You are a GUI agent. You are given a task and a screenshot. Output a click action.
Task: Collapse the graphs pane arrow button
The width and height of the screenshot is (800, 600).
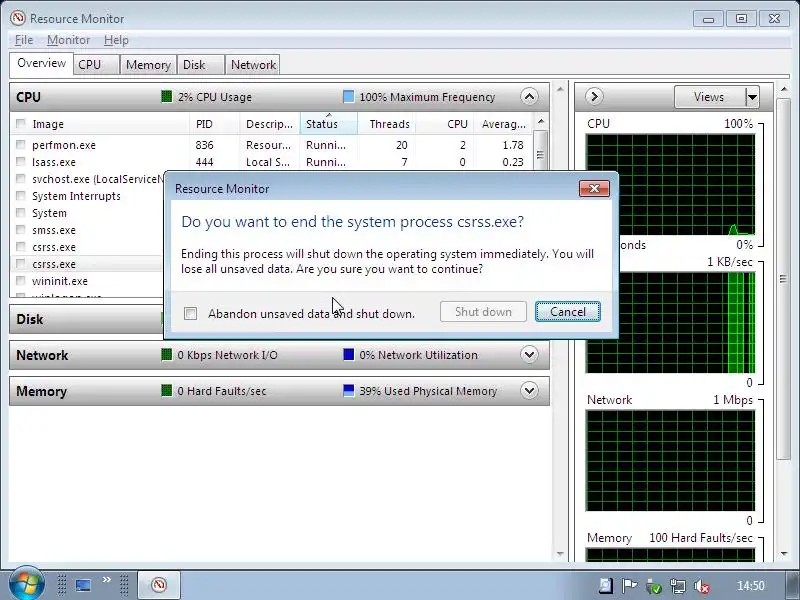click(x=594, y=96)
